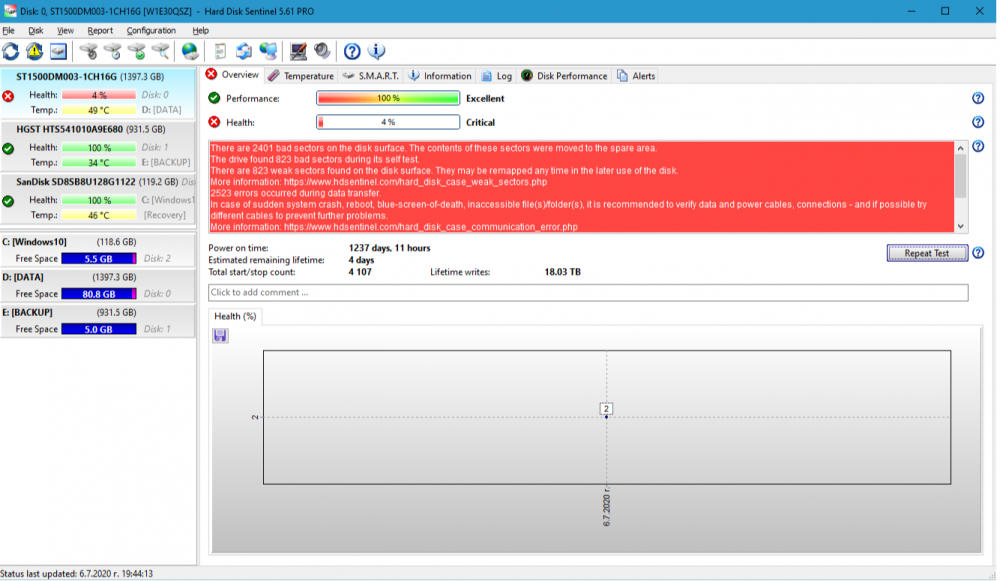
Task: Click the red critical icon beside Health label
Action: pyautogui.click(x=214, y=122)
